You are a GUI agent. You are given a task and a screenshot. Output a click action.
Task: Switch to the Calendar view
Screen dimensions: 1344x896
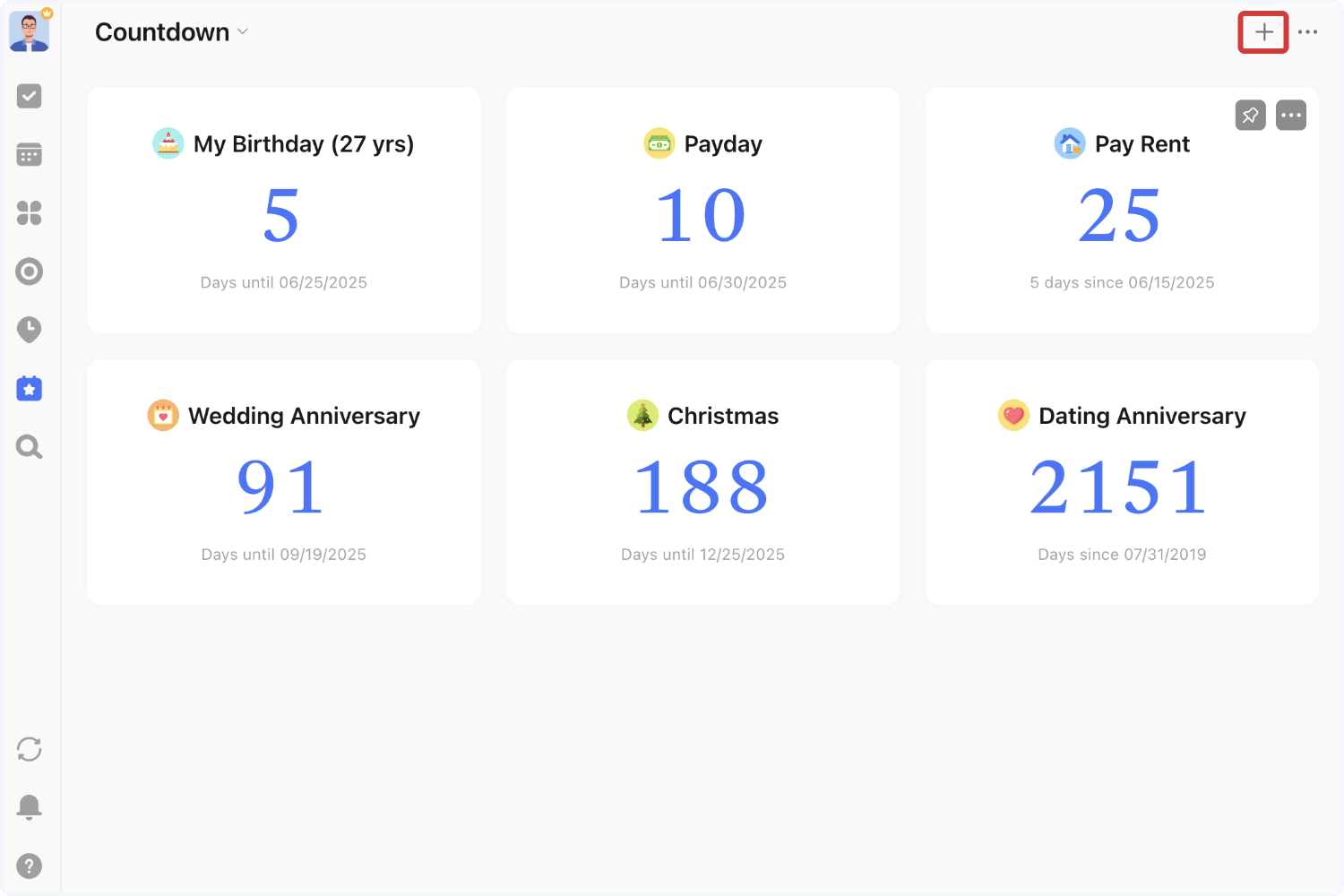[x=30, y=154]
